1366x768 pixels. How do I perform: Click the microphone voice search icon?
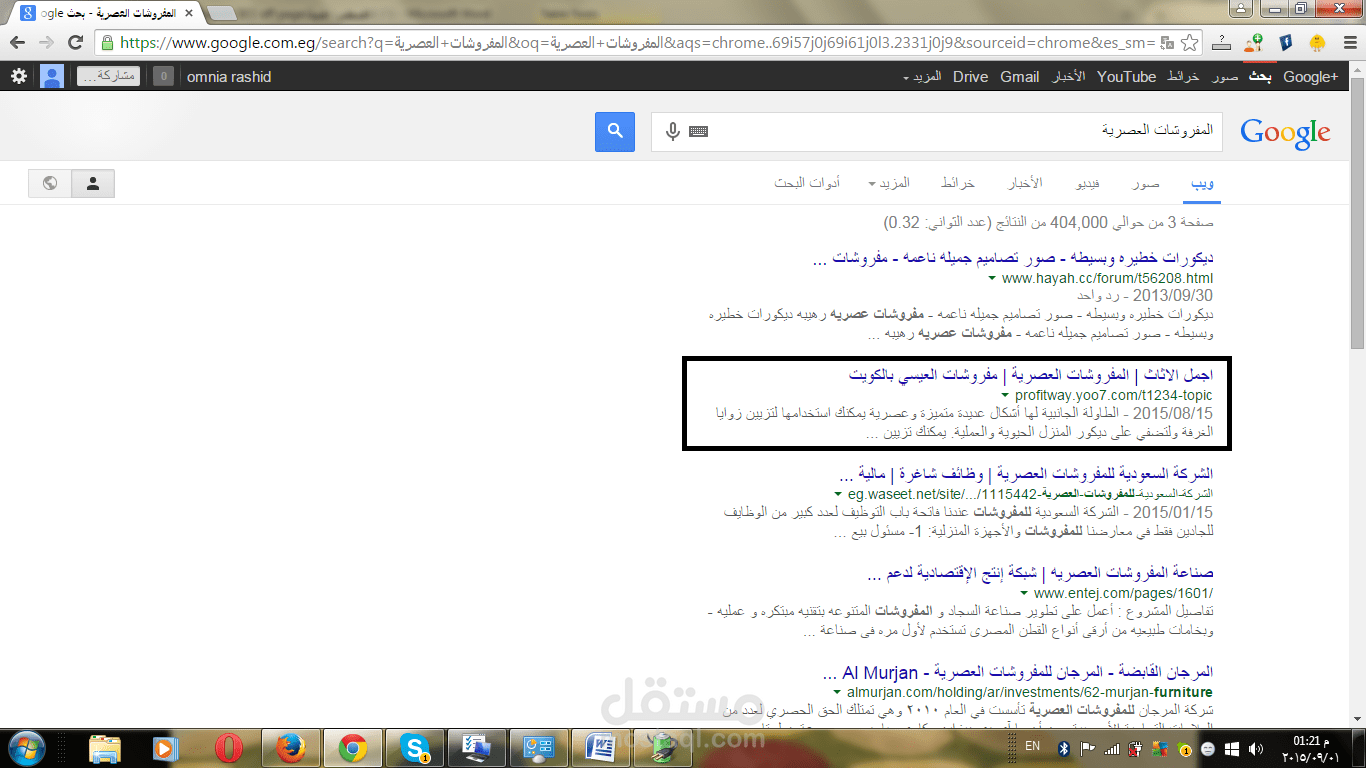click(673, 131)
